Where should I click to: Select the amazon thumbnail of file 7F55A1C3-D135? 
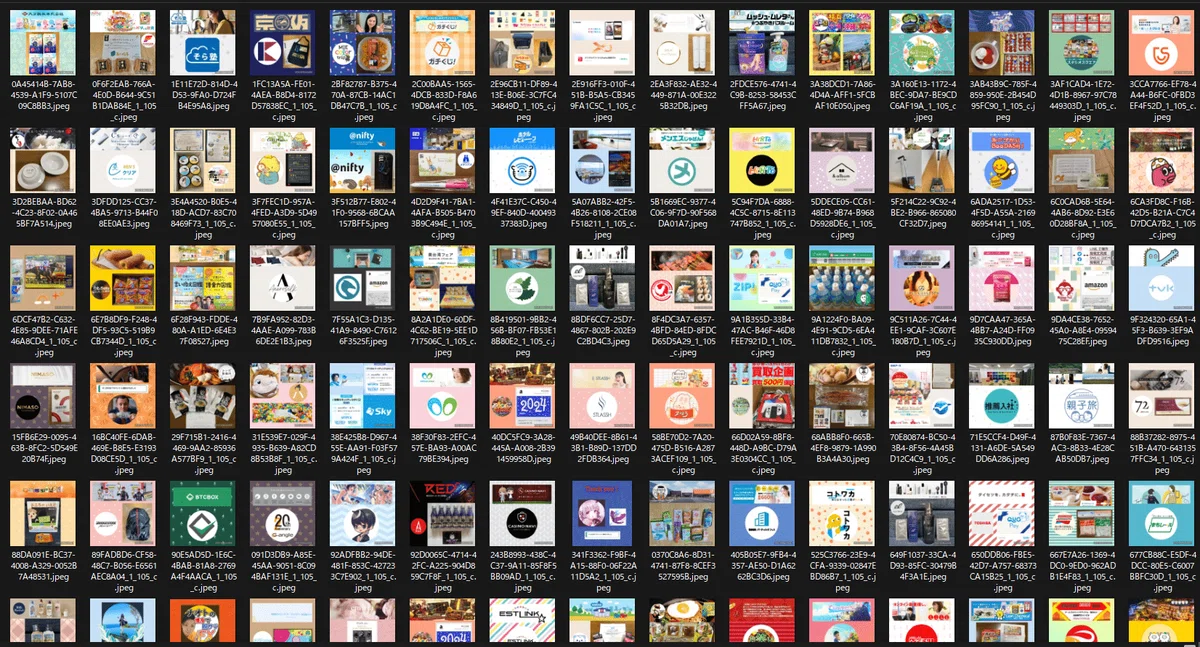tap(363, 278)
